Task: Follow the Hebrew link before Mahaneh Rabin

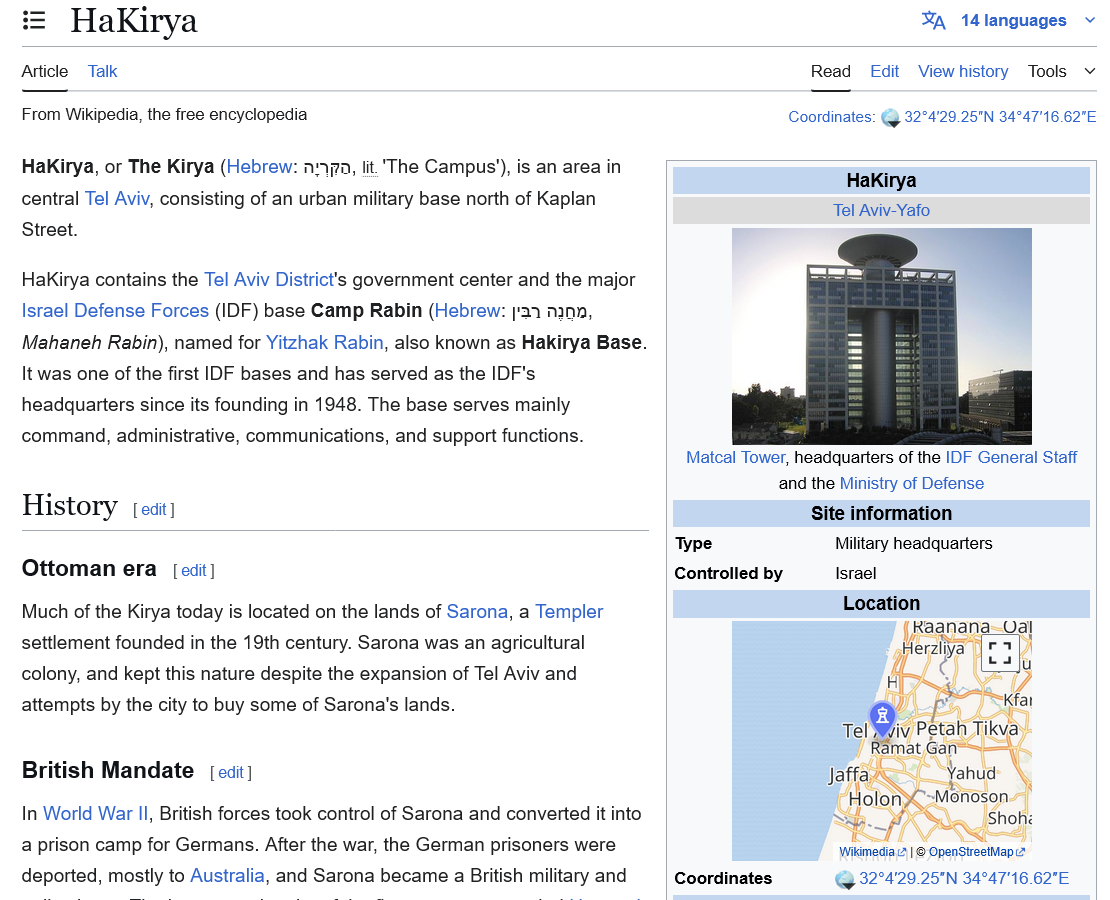Action: (x=467, y=311)
